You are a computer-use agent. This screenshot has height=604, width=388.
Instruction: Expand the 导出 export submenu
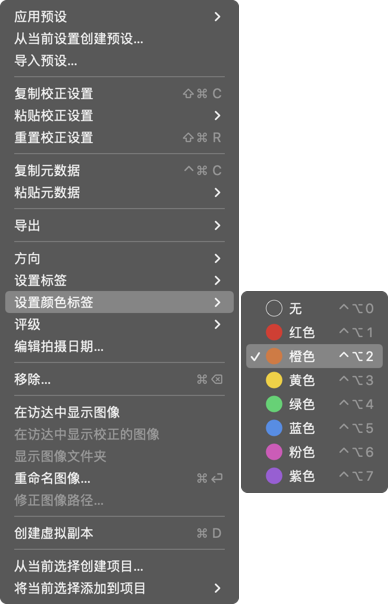119,225
